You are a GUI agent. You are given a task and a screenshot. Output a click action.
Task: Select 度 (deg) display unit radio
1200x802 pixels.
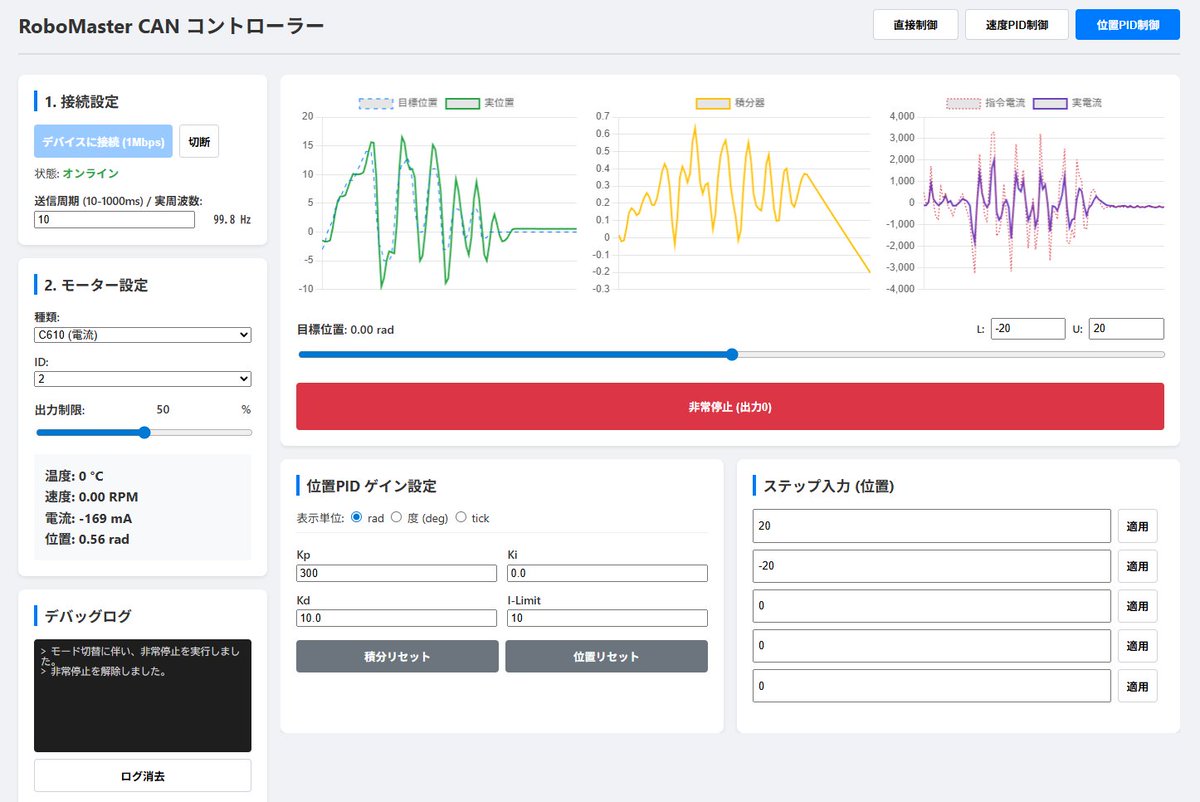pyautogui.click(x=396, y=517)
